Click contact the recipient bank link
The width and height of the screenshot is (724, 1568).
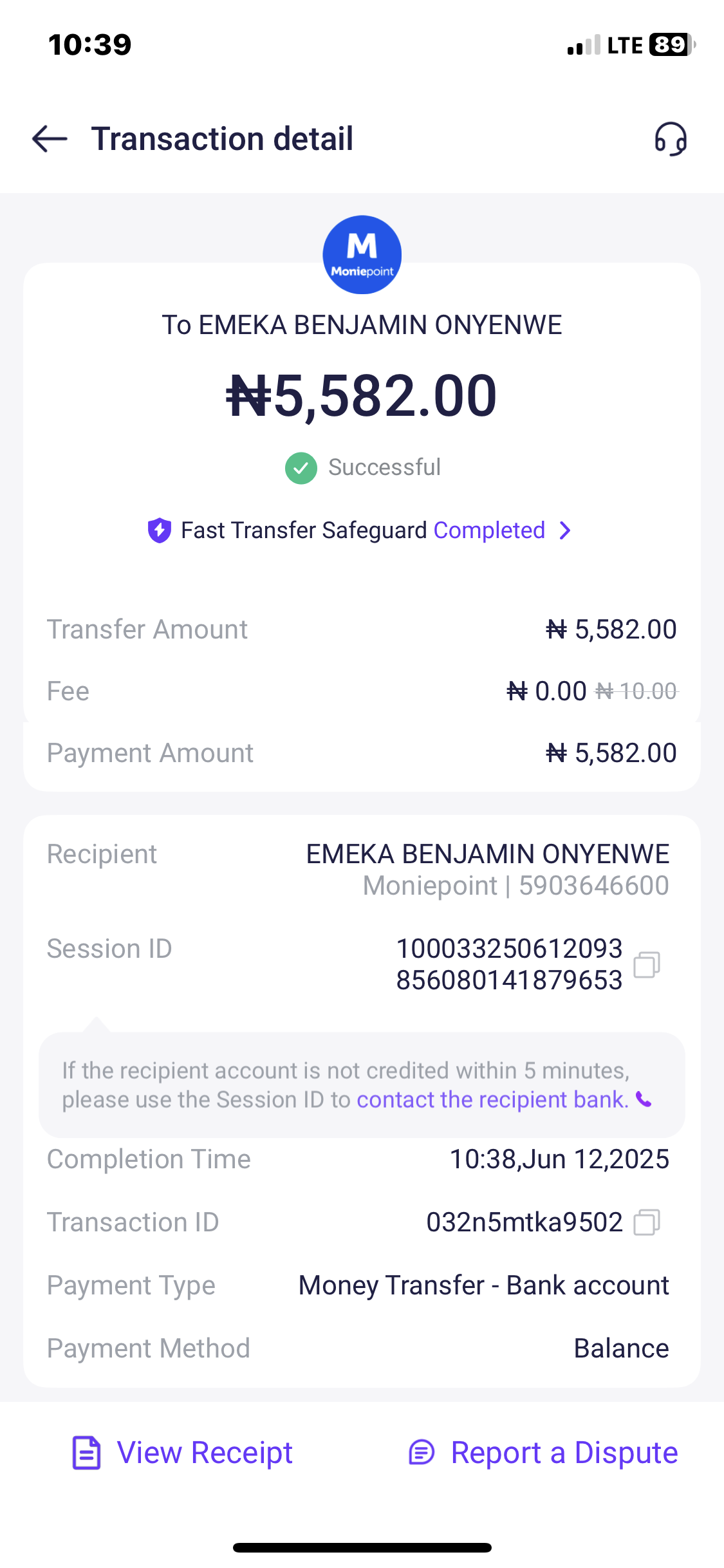[x=492, y=1099]
